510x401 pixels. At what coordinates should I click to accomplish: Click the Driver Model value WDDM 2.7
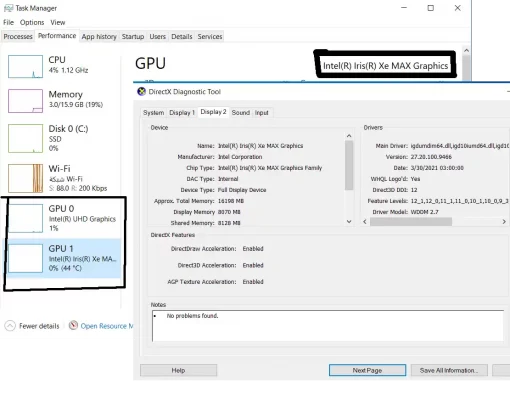(424, 212)
